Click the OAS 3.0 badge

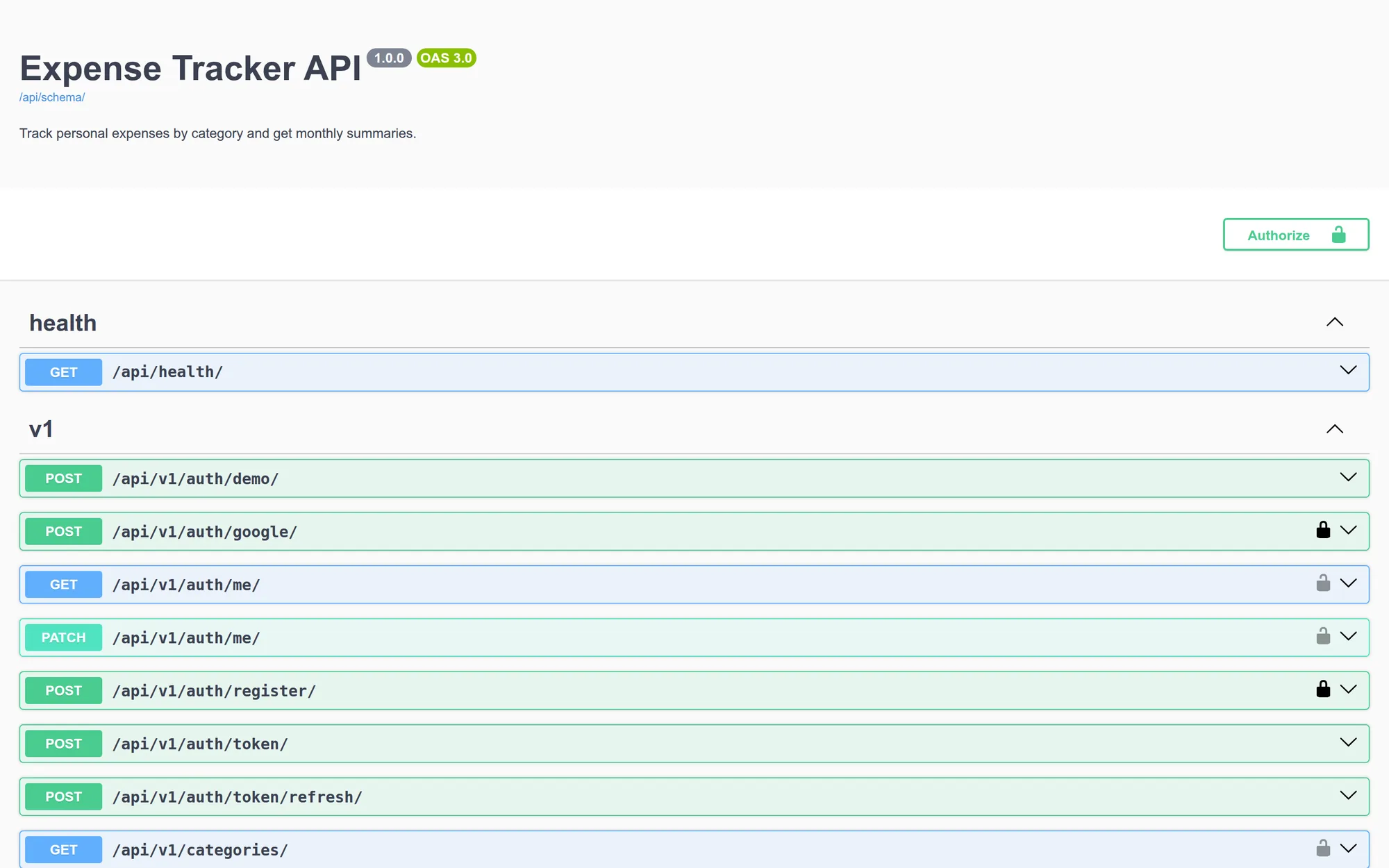point(446,58)
